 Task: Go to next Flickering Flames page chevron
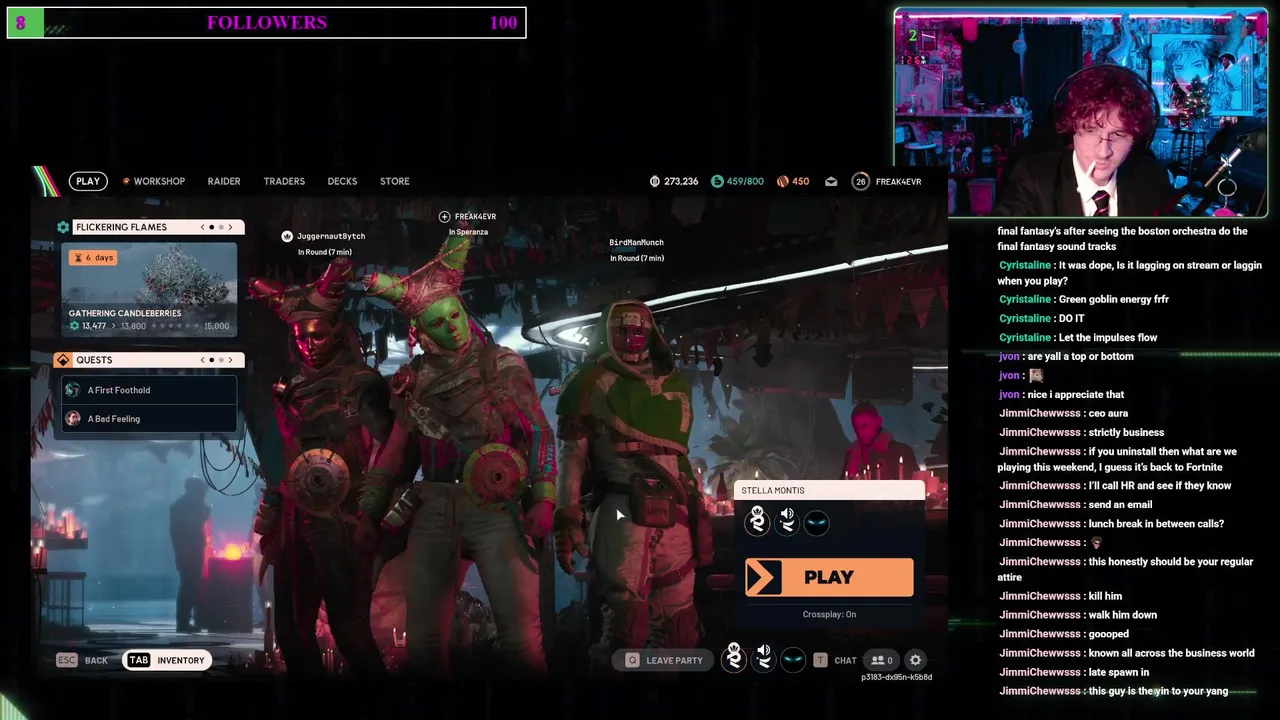tap(230, 227)
